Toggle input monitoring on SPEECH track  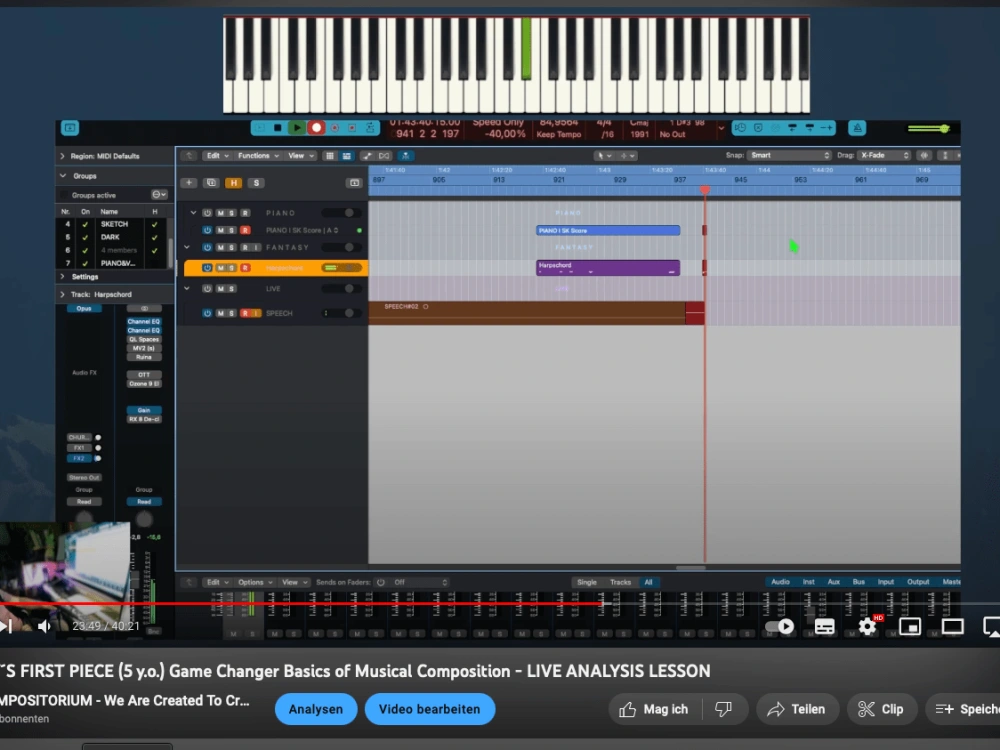point(256,313)
